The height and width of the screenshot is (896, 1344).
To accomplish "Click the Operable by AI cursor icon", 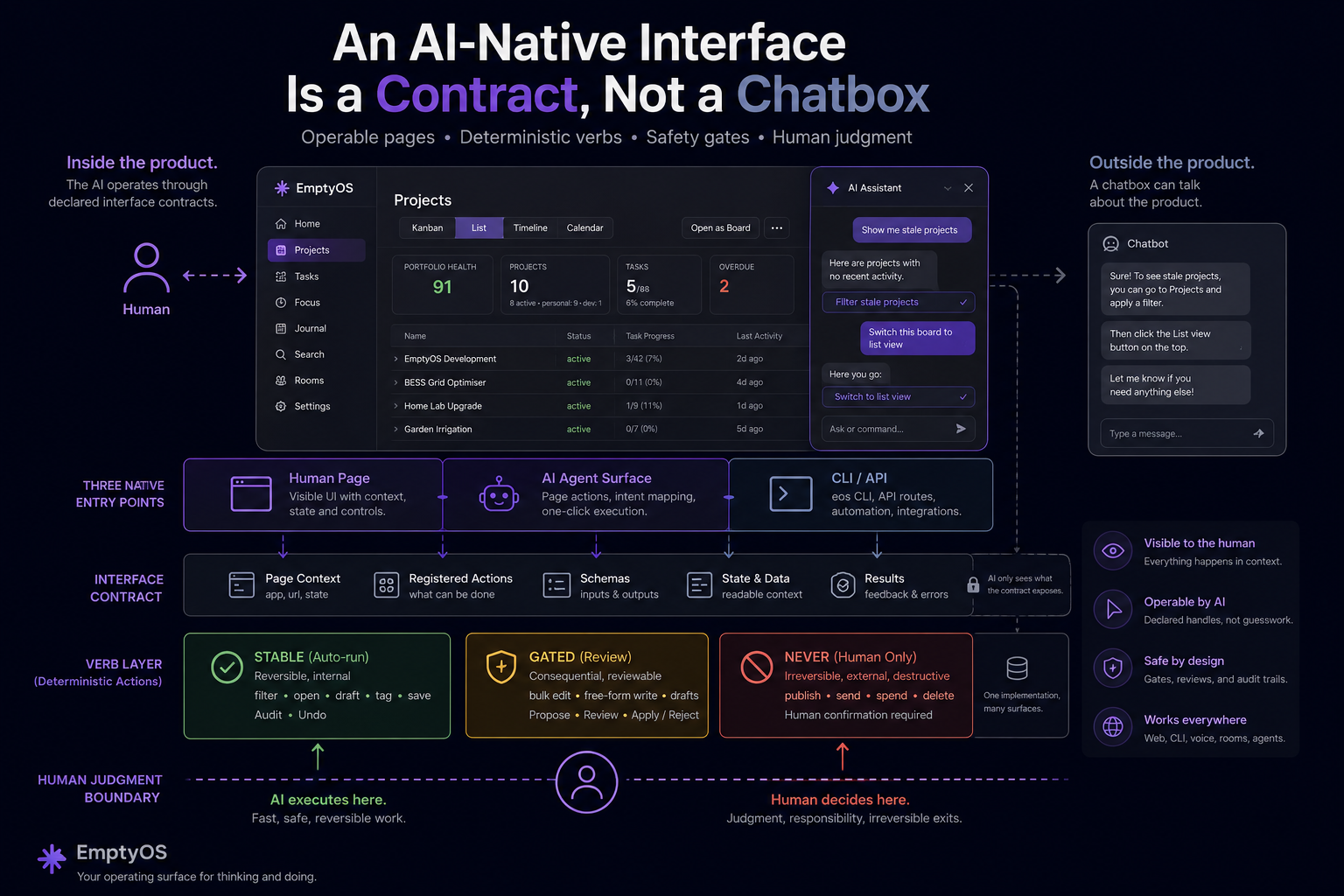I will pyautogui.click(x=1113, y=609).
